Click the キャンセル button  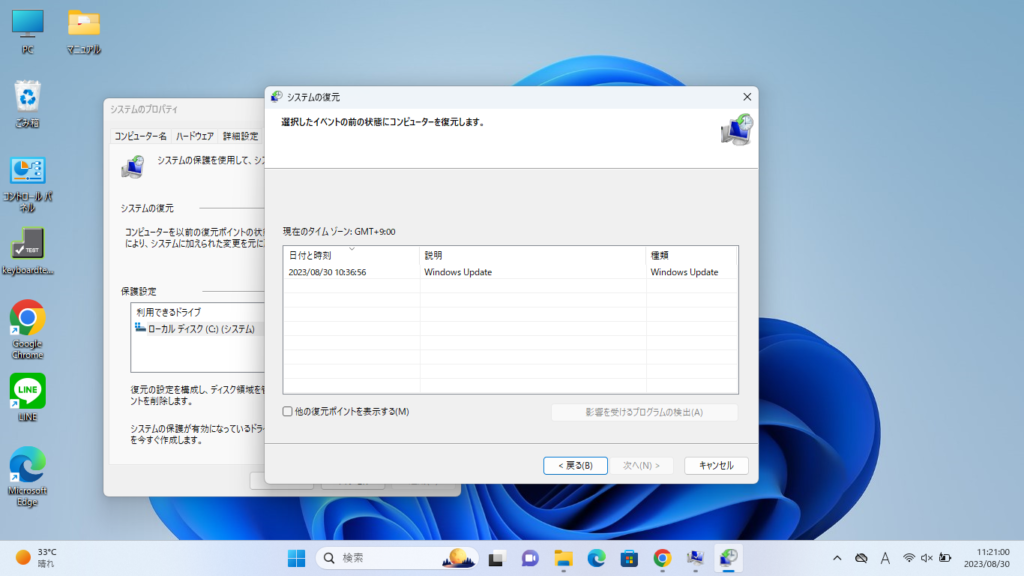coord(715,465)
